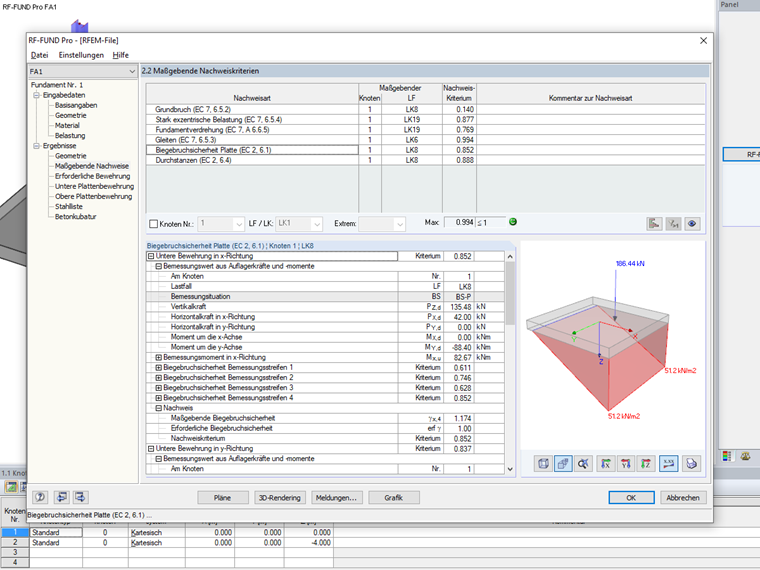Image resolution: width=760 pixels, height=570 pixels.
Task: Select row 2 header in background table
Action: coord(15,542)
